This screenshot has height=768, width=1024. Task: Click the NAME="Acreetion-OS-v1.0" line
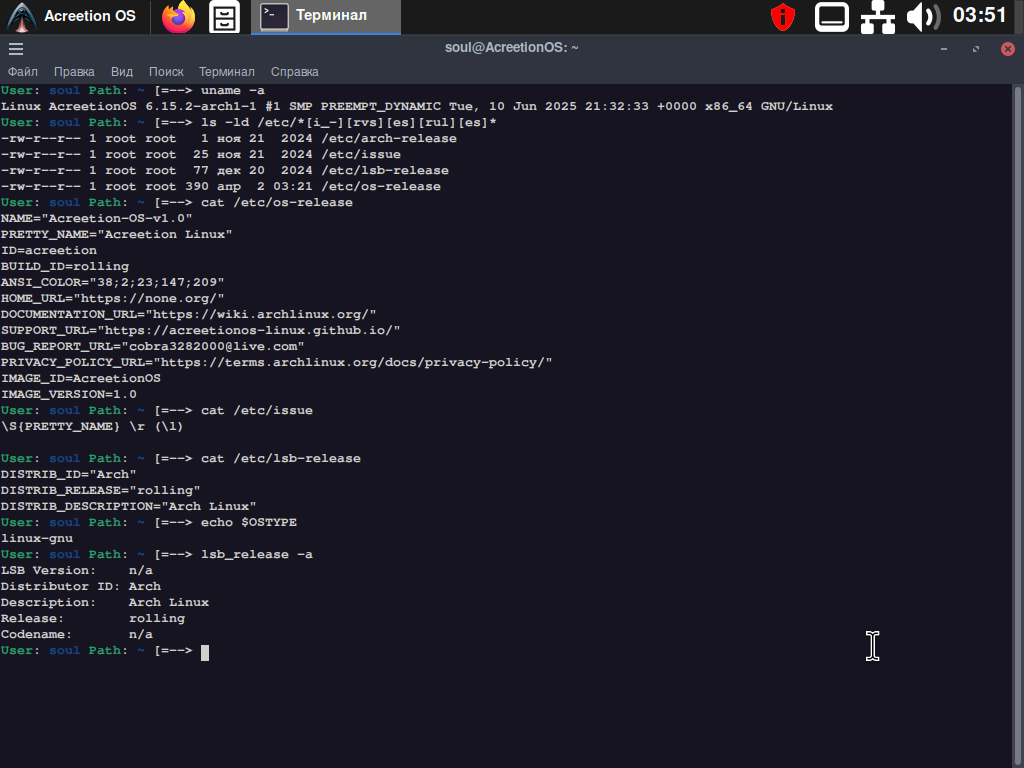click(x=97, y=219)
